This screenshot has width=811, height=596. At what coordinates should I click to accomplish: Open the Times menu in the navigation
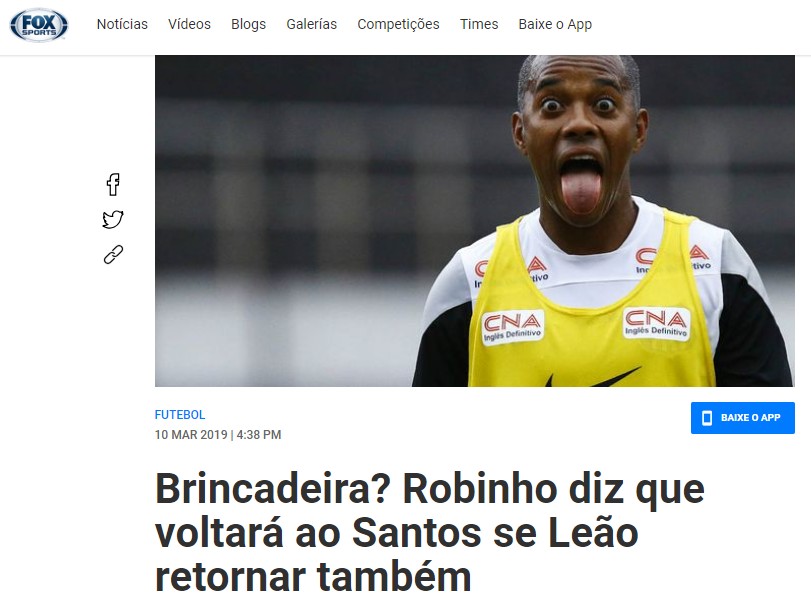pyautogui.click(x=479, y=24)
